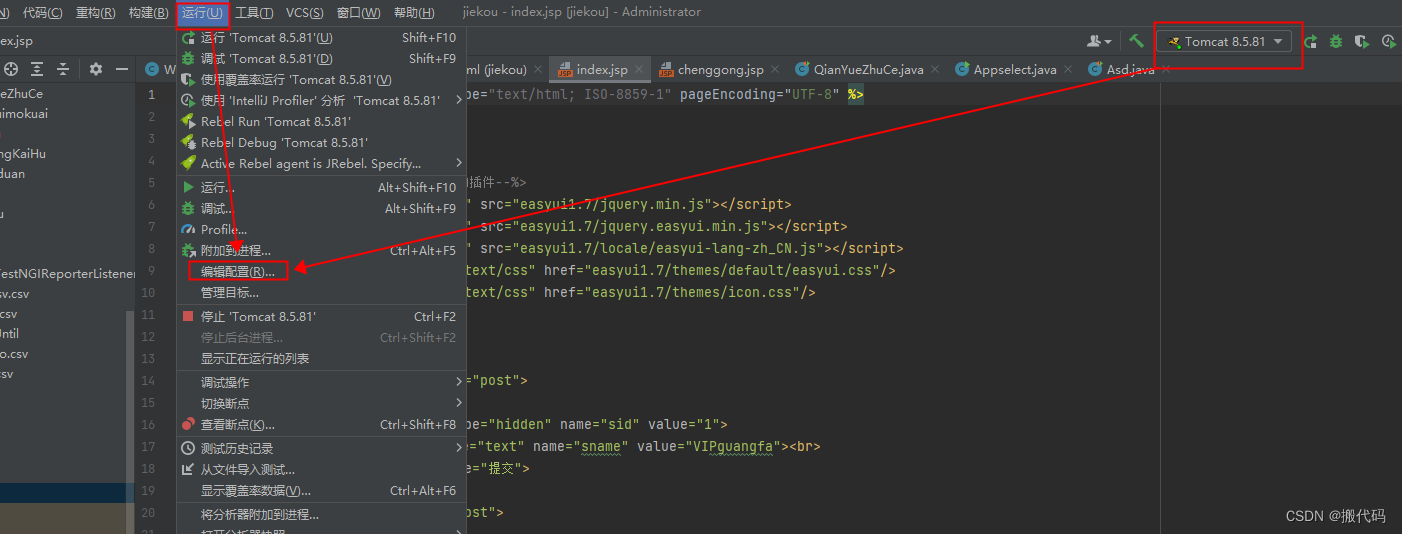This screenshot has width=1402, height=534.
Task: Open the 代码(C) menu
Action: coord(42,13)
